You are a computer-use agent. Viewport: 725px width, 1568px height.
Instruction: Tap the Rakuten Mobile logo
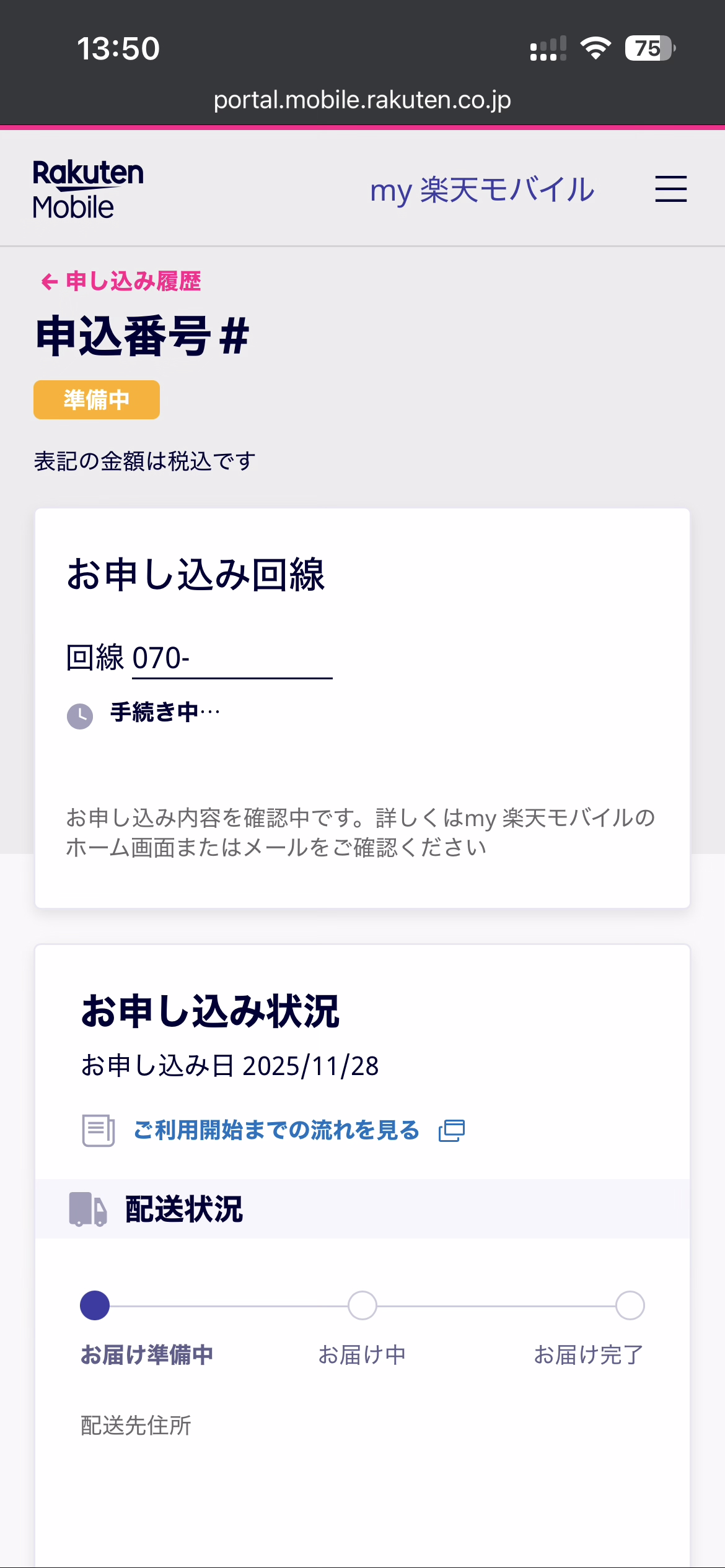[x=88, y=189]
